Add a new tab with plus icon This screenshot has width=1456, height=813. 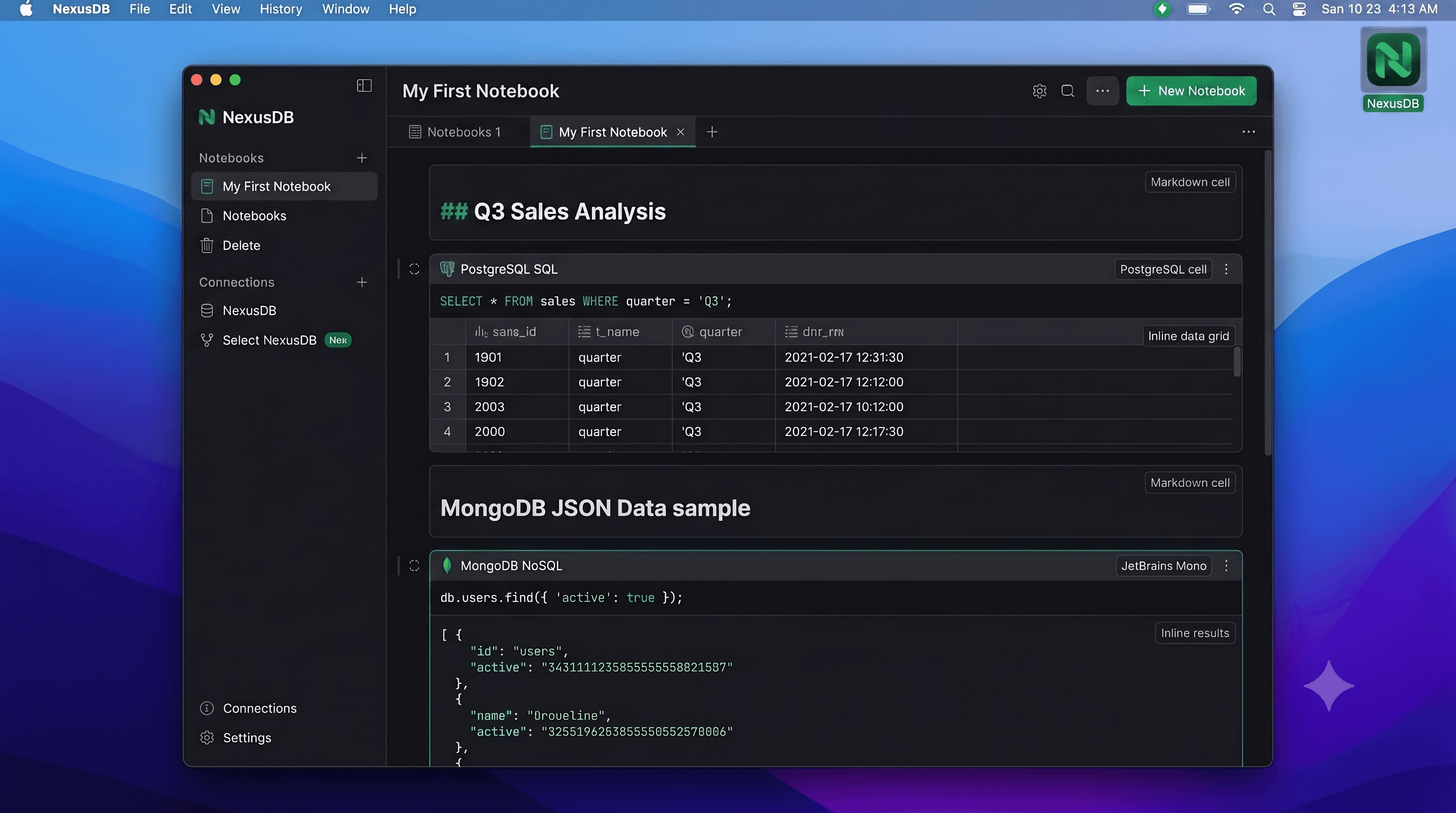[x=712, y=132]
